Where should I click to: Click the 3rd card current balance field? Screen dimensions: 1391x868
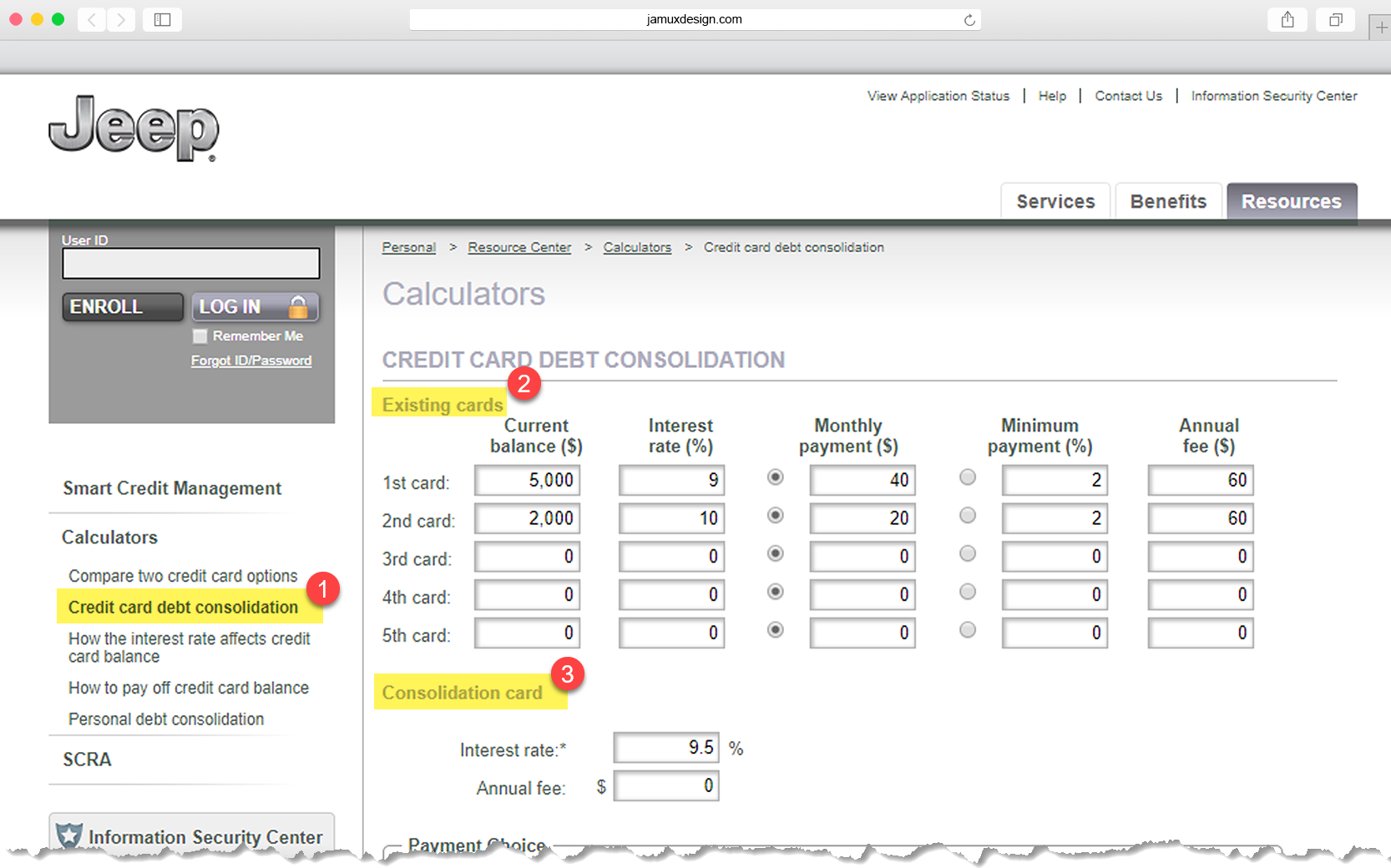pos(527,557)
